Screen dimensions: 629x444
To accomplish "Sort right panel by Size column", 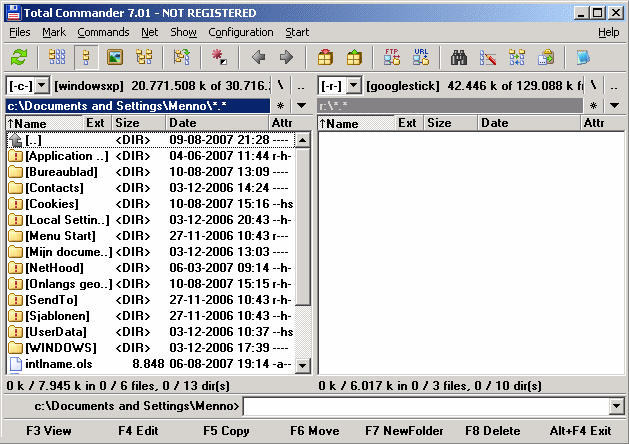I will [450, 123].
